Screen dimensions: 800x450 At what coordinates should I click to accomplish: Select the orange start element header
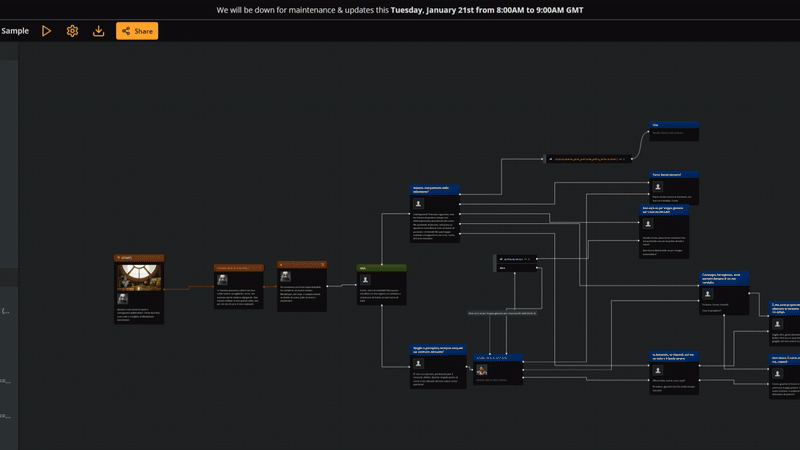point(139,258)
